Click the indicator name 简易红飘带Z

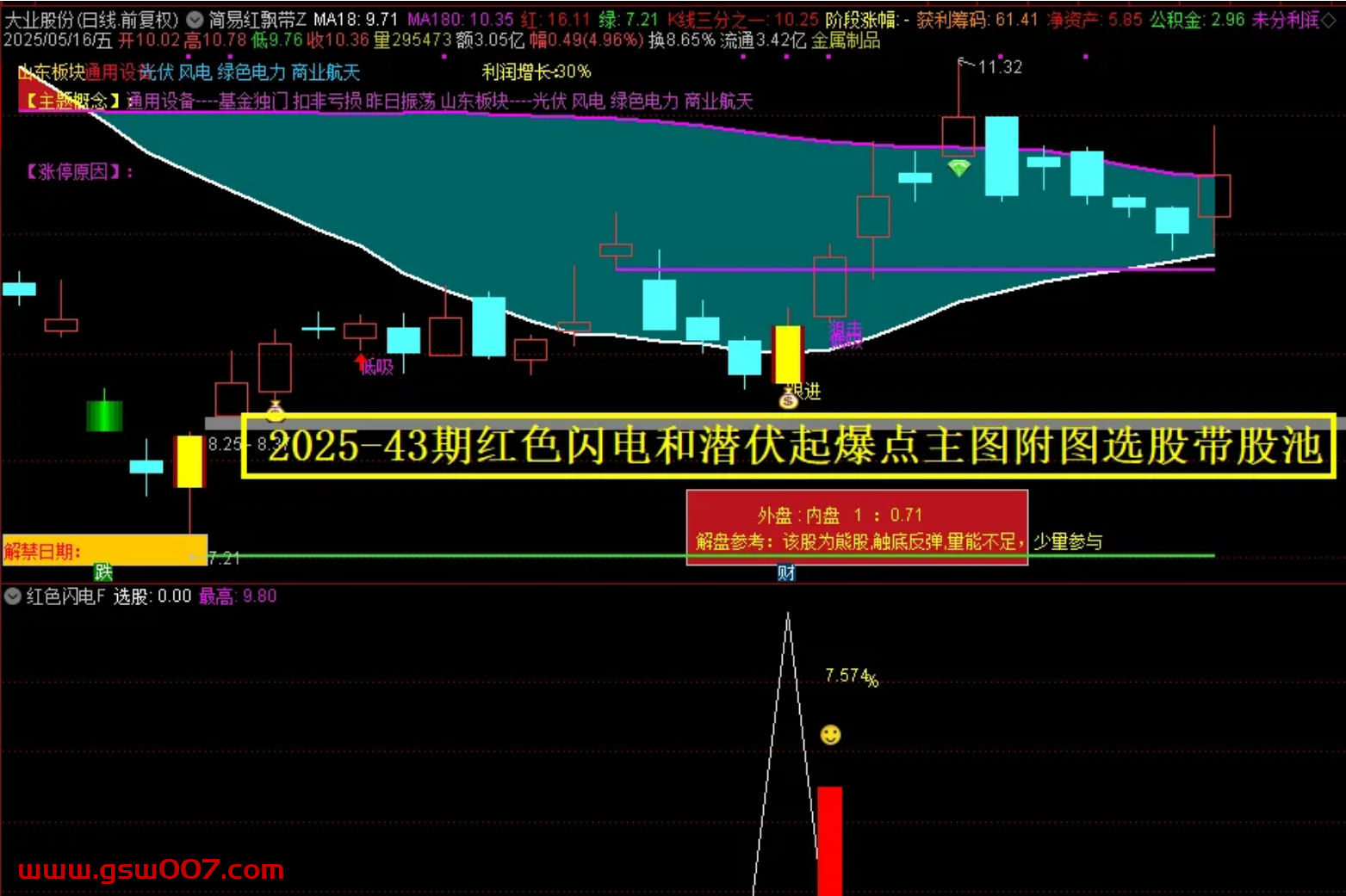[257, 19]
